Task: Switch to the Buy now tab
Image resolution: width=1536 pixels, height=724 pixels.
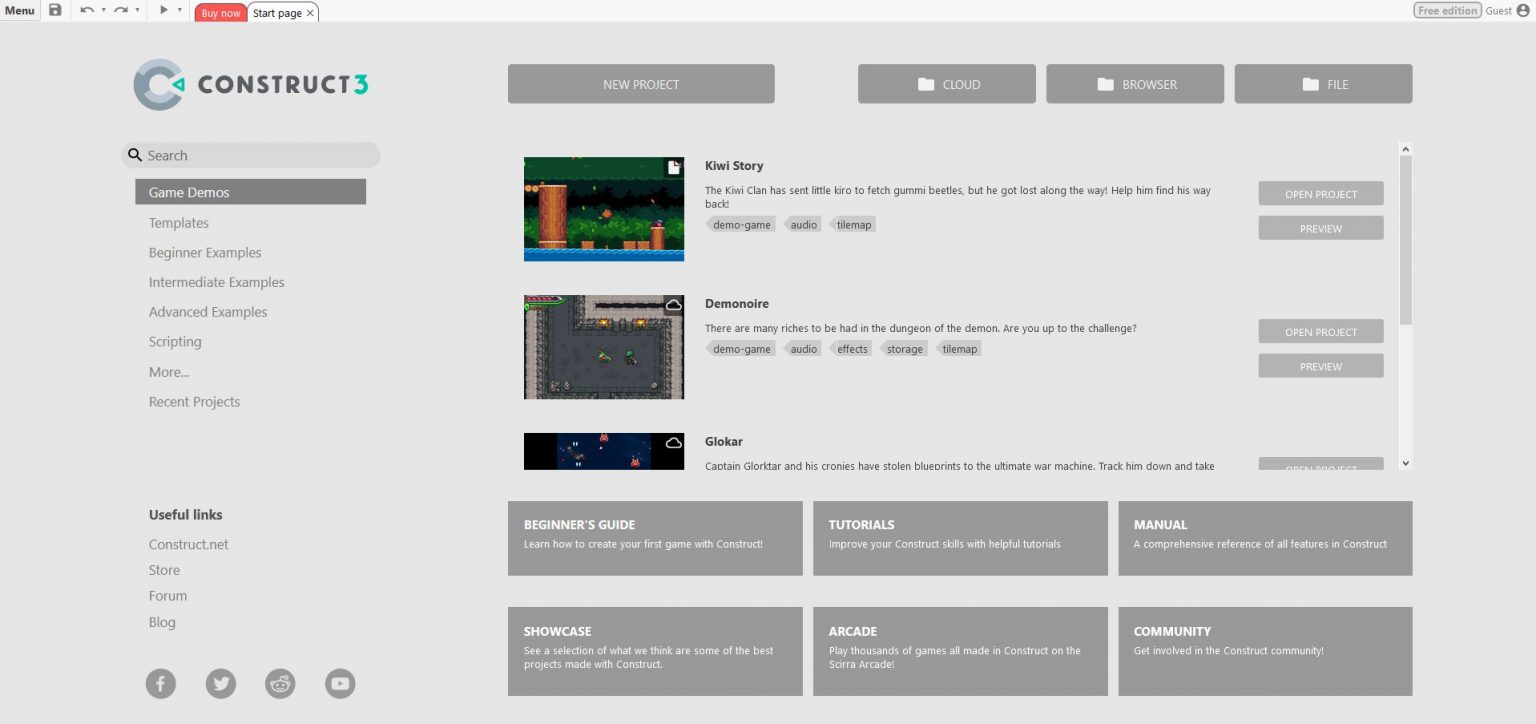Action: click(x=221, y=13)
